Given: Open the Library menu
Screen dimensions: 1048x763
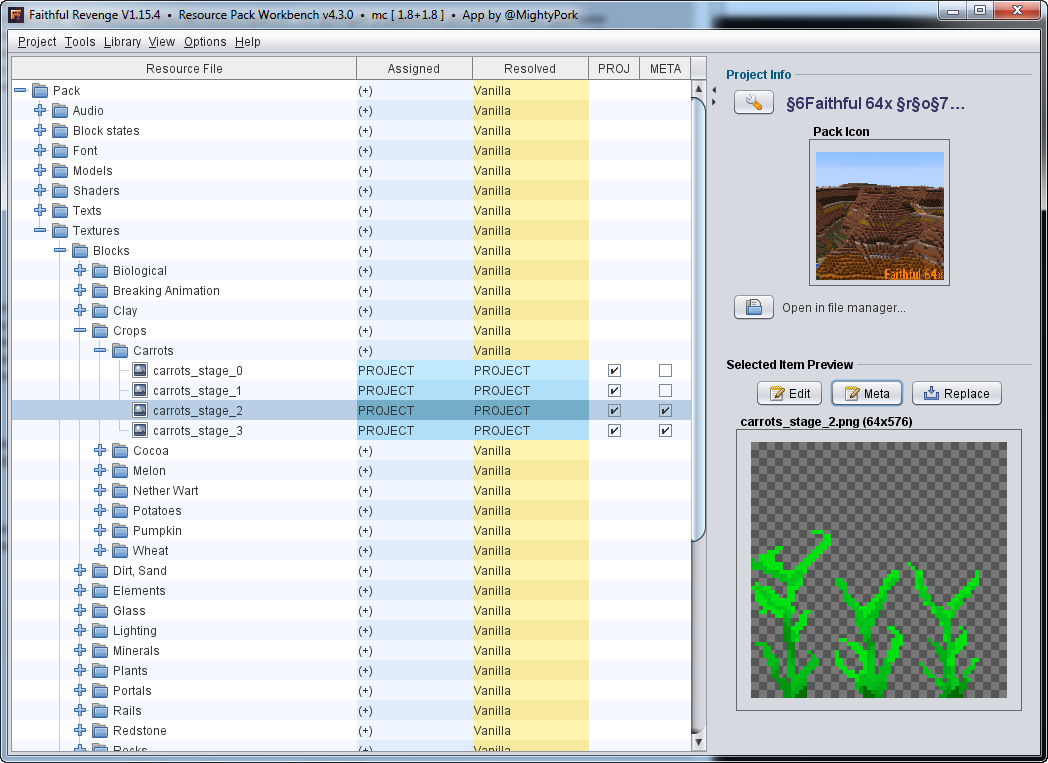Looking at the screenshot, I should click(x=122, y=42).
